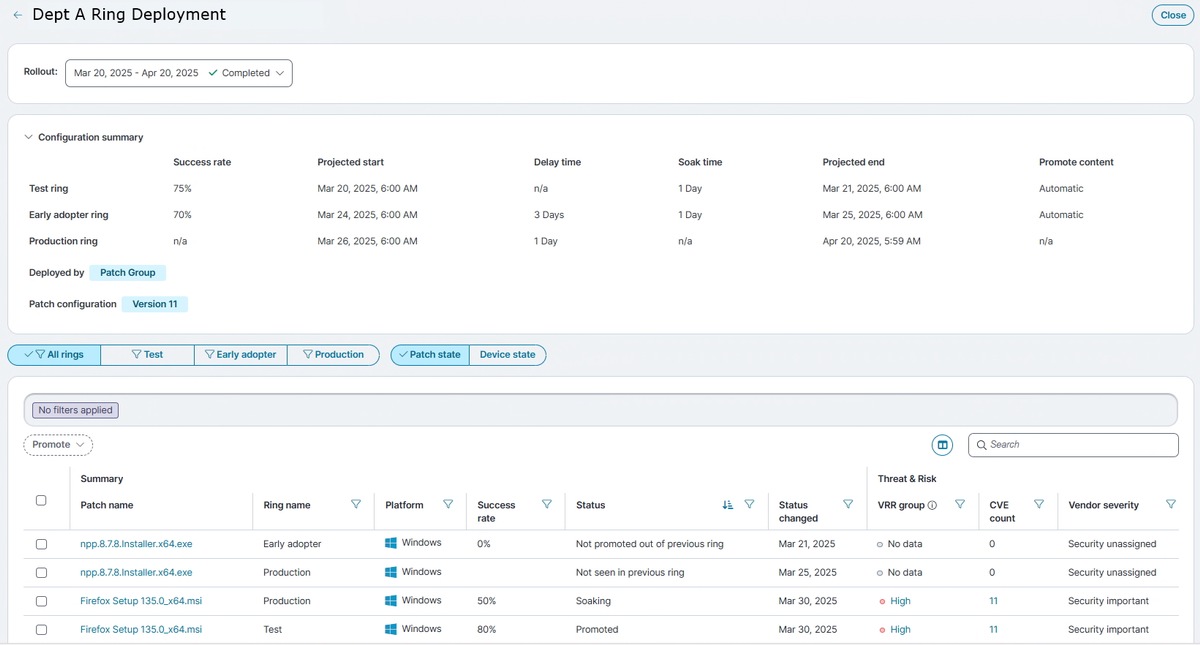
Task: Click the Windows icon in the Firefox Production row
Action: pyautogui.click(x=391, y=601)
